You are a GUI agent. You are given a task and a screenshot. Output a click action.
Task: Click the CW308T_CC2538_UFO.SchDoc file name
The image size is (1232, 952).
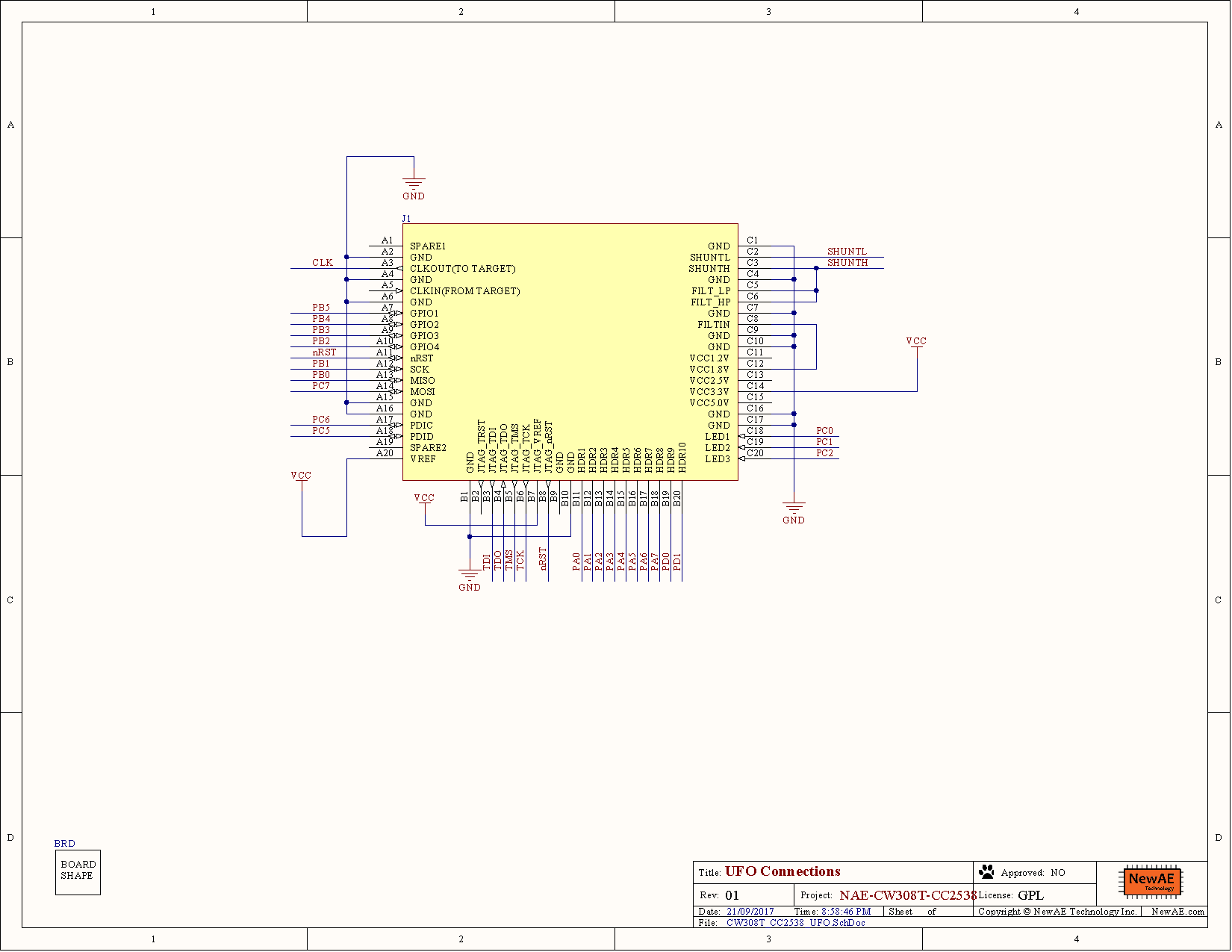[796, 923]
